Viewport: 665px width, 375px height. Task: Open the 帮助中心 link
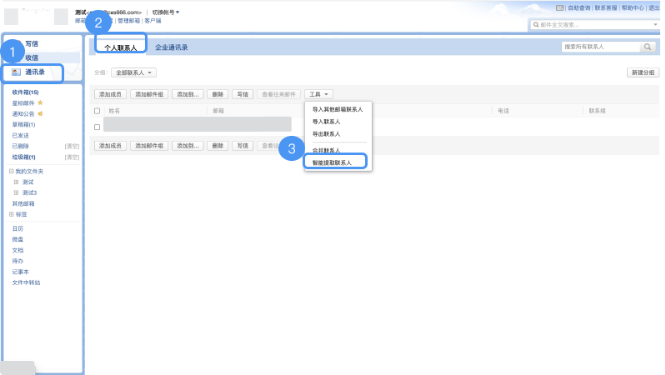coord(633,8)
